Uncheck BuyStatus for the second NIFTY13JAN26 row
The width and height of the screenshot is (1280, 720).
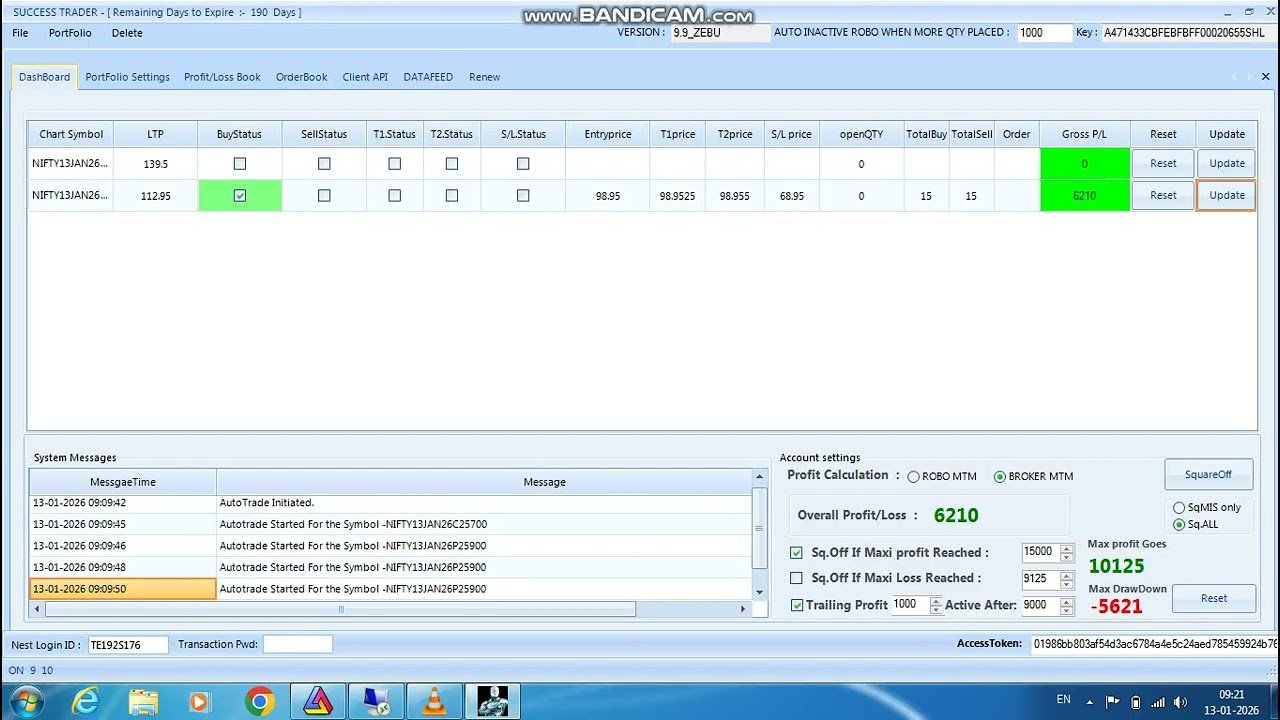(x=239, y=195)
